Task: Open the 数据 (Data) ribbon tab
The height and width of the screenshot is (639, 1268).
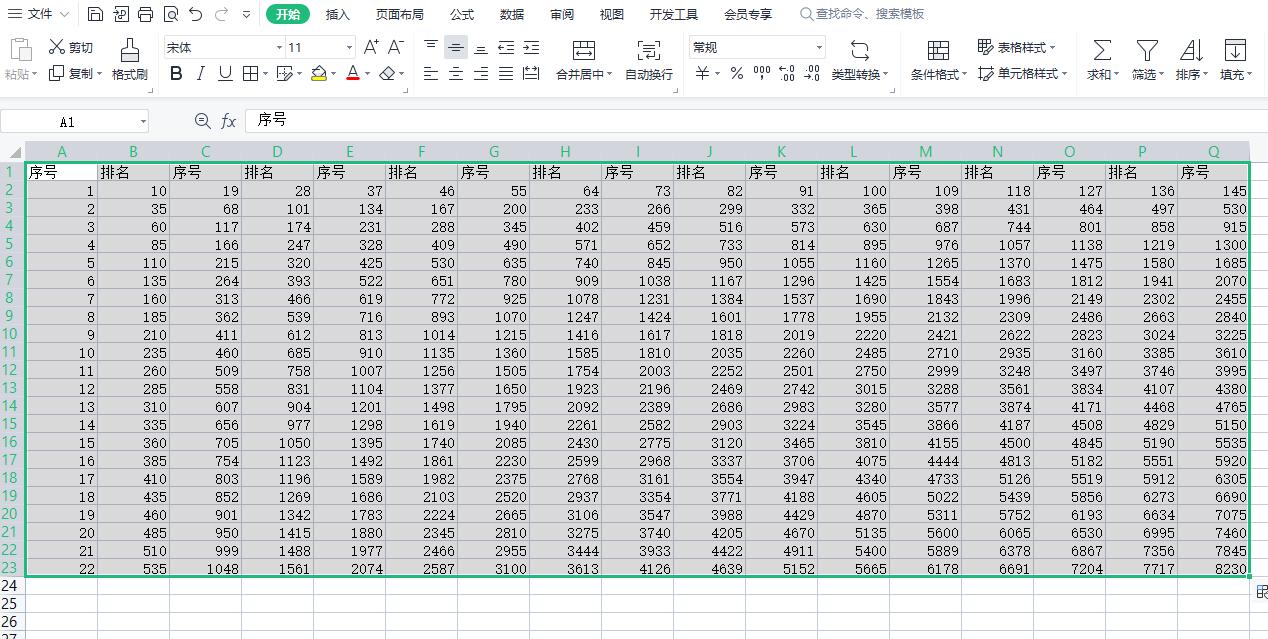Action: click(x=512, y=14)
